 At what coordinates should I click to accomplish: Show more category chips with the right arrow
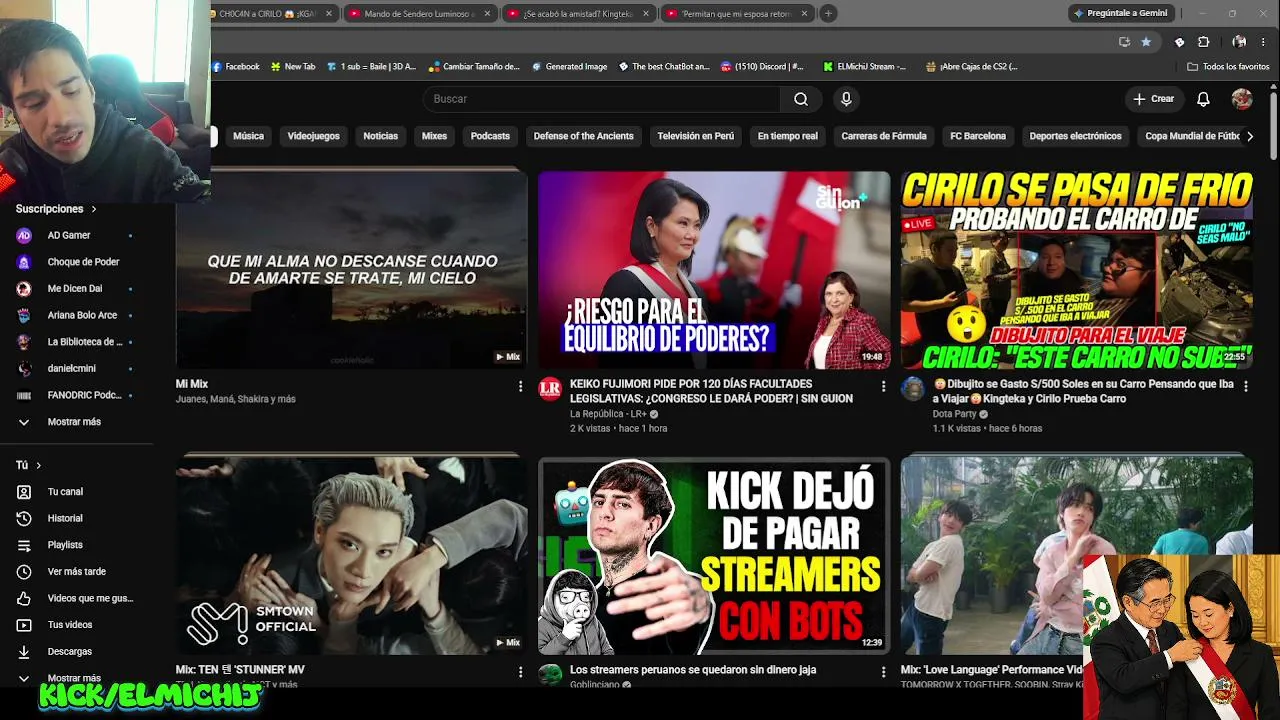click(1249, 136)
